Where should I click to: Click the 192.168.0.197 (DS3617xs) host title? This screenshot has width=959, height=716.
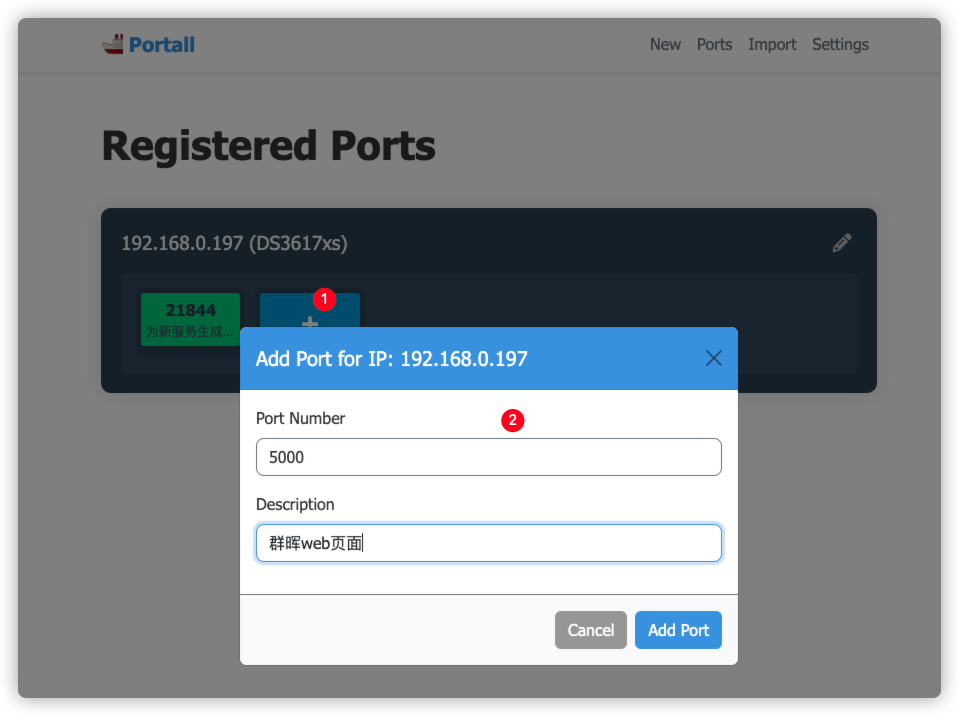click(234, 243)
